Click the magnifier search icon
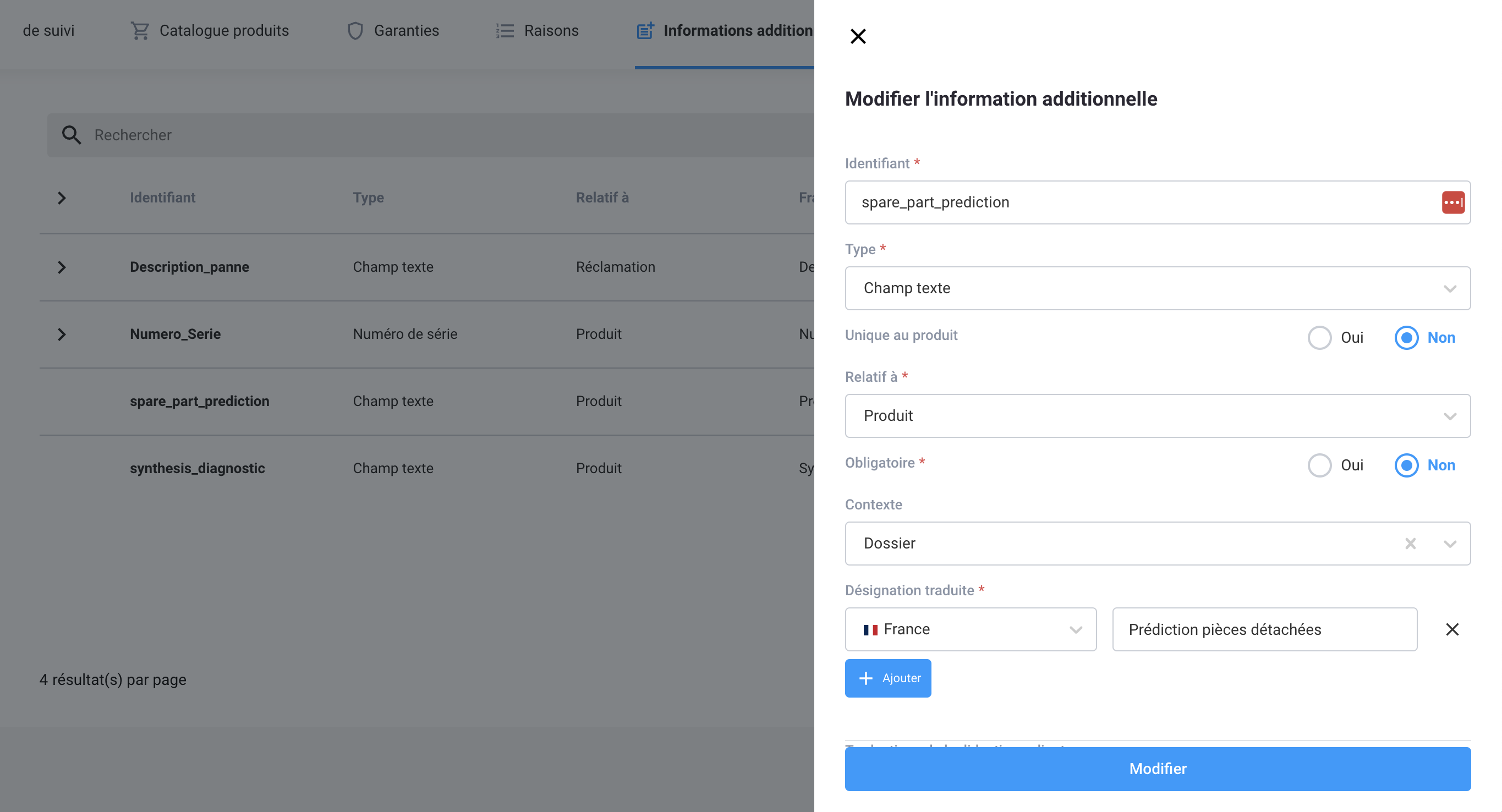This screenshot has height=812, width=1502. pyautogui.click(x=71, y=135)
